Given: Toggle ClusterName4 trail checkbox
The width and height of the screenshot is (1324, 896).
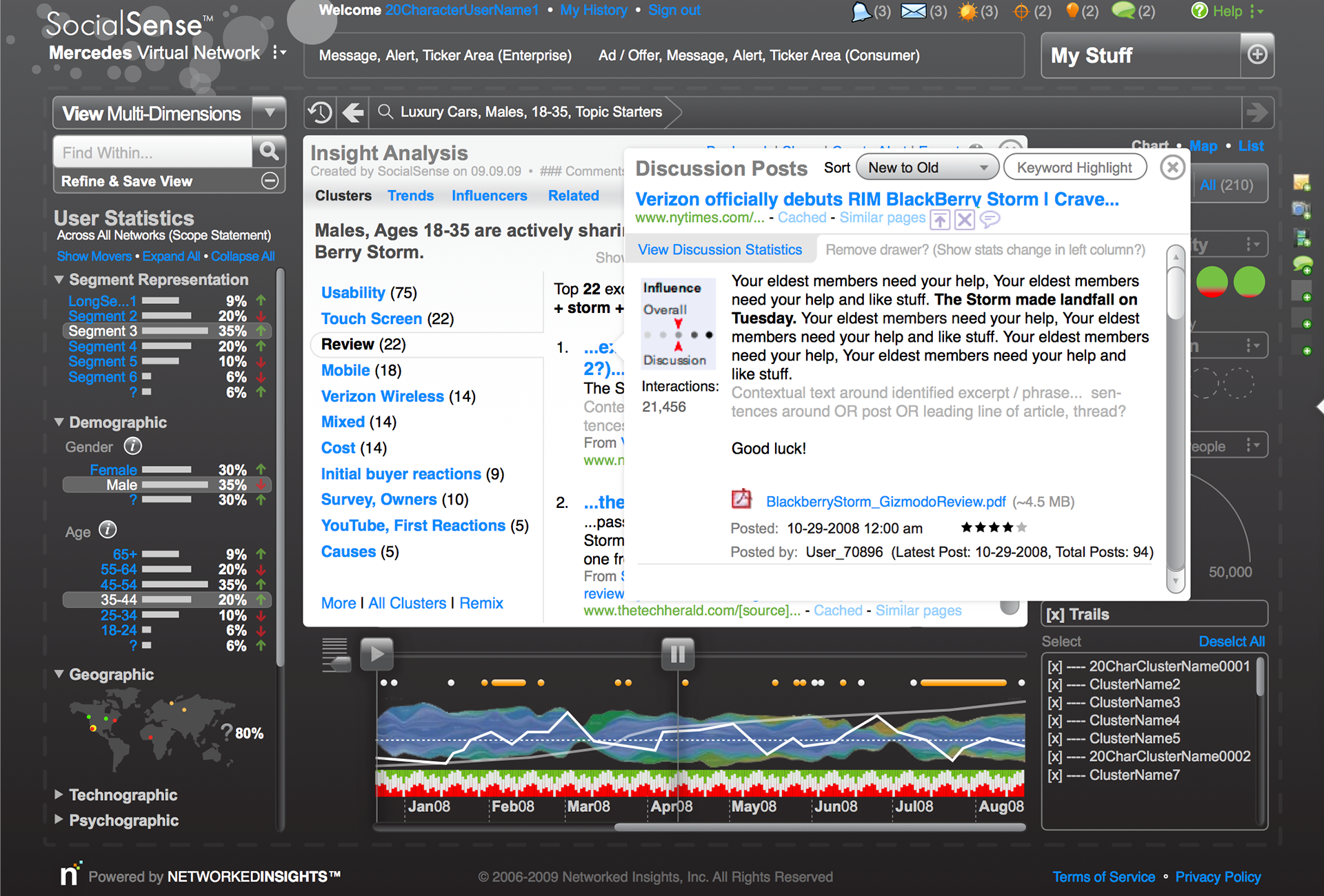Looking at the screenshot, I should (1054, 720).
